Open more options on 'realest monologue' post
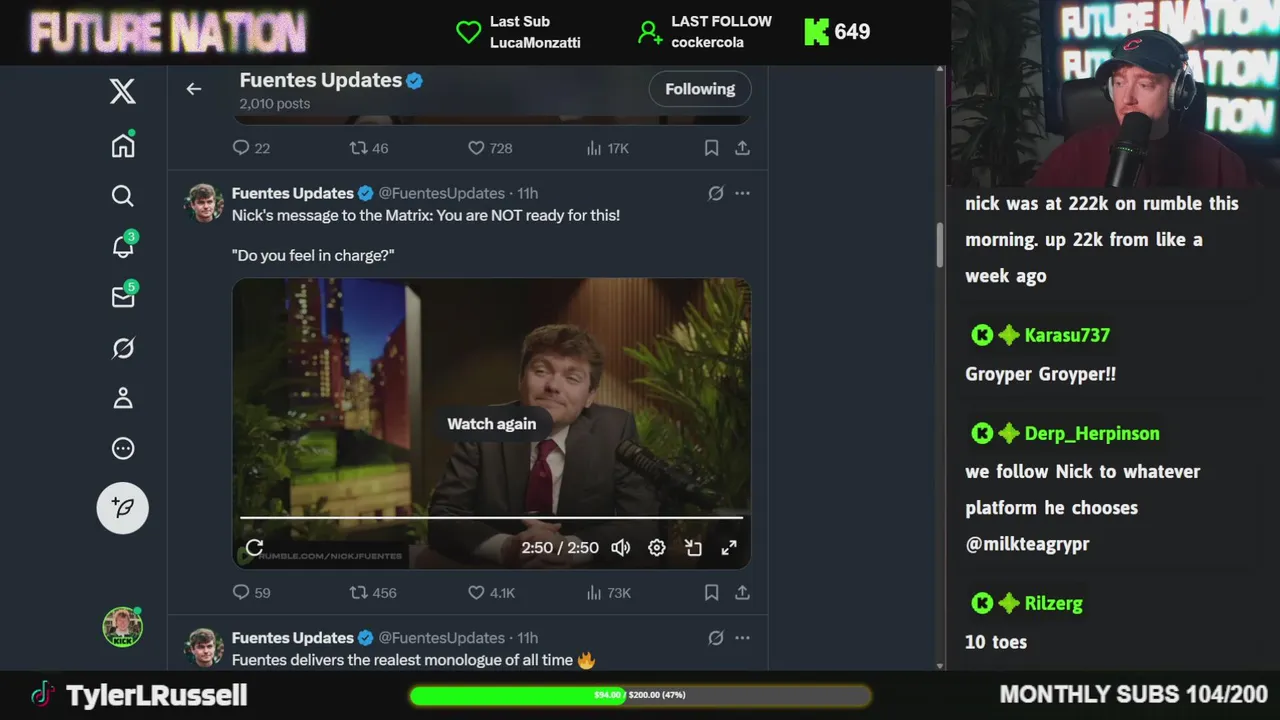Viewport: 1280px width, 720px height. 742,637
